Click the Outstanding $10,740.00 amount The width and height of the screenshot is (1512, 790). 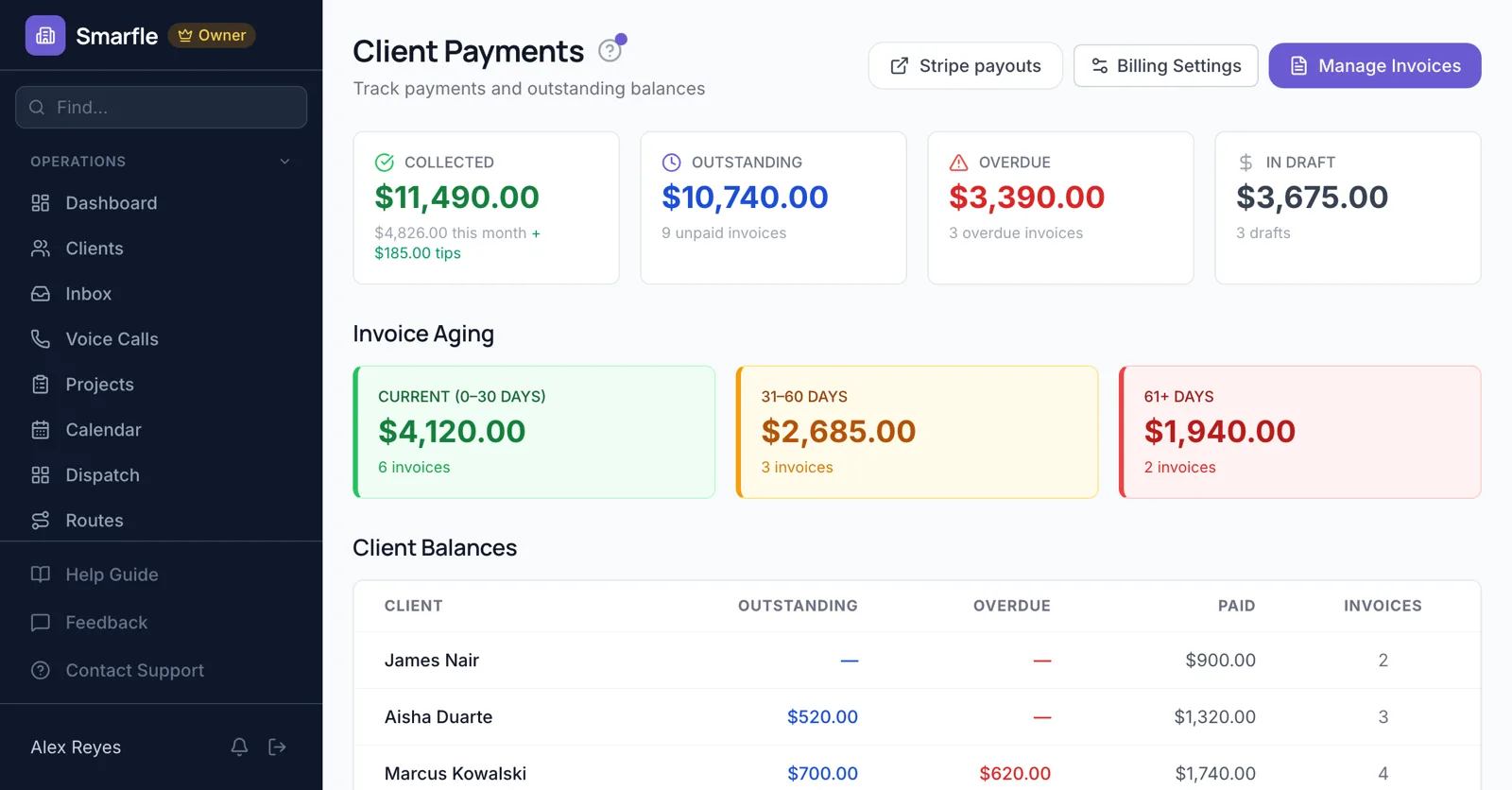tap(745, 197)
